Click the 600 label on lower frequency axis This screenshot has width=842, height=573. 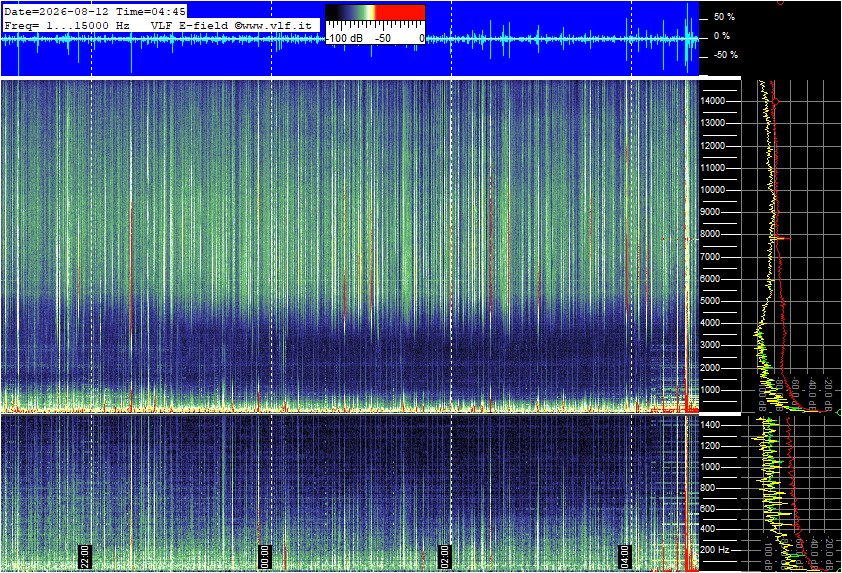708,508
